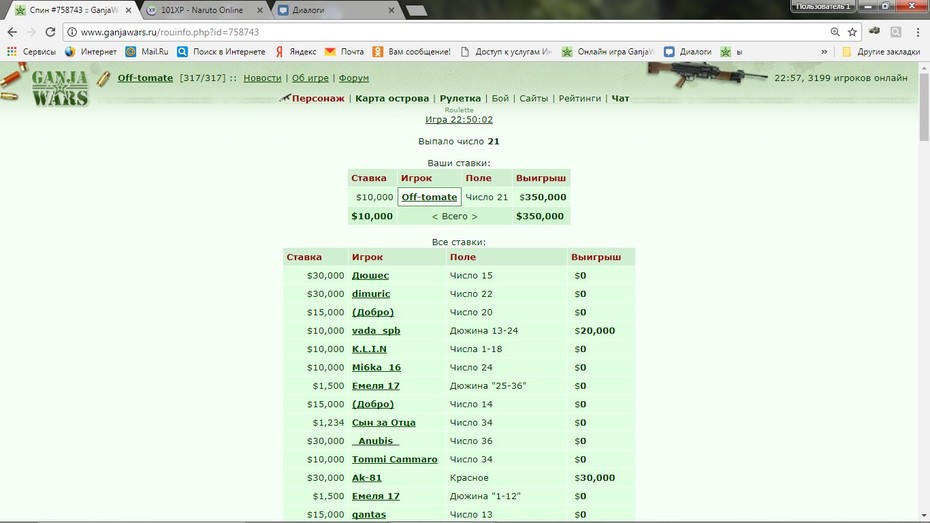930x523 pixels.
Task: Click the browser Forward arrow
Action: click(x=31, y=32)
